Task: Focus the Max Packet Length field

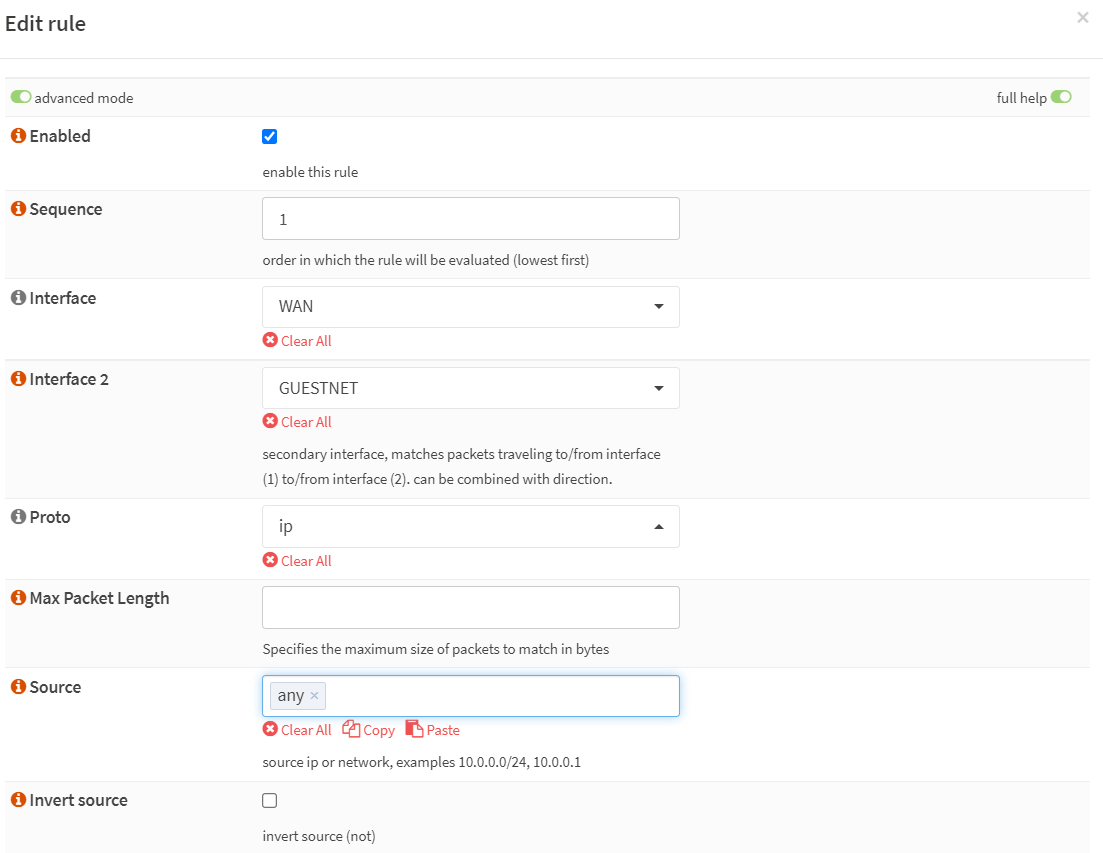Action: pos(470,607)
